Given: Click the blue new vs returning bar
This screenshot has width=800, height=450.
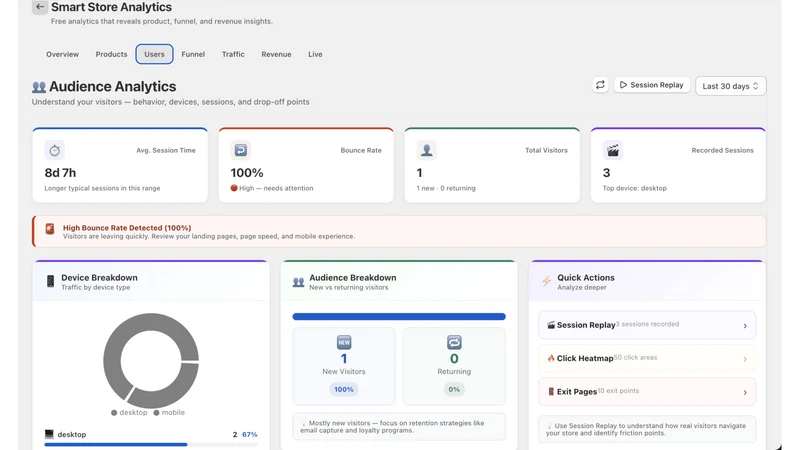Looking at the screenshot, I should [399, 316].
